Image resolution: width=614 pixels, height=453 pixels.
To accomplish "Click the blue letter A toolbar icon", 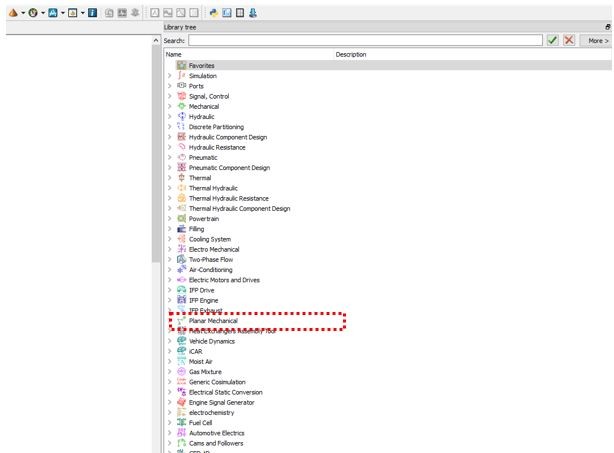I will click(x=53, y=13).
